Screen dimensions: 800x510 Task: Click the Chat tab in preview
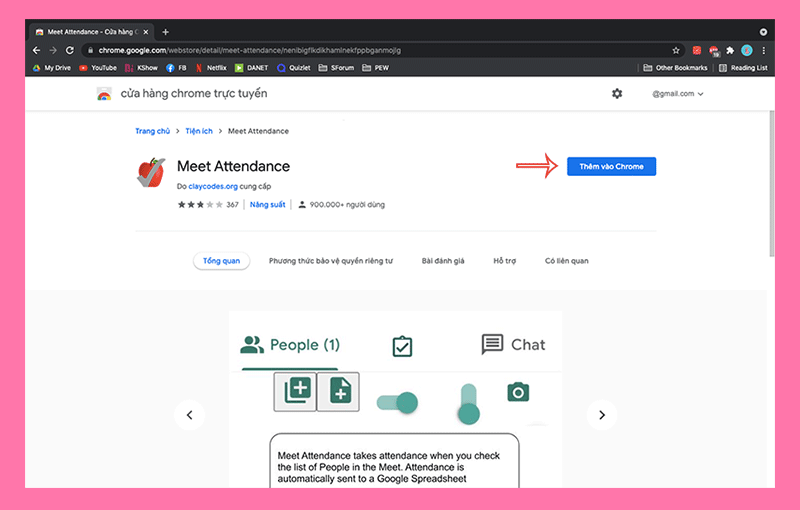513,345
